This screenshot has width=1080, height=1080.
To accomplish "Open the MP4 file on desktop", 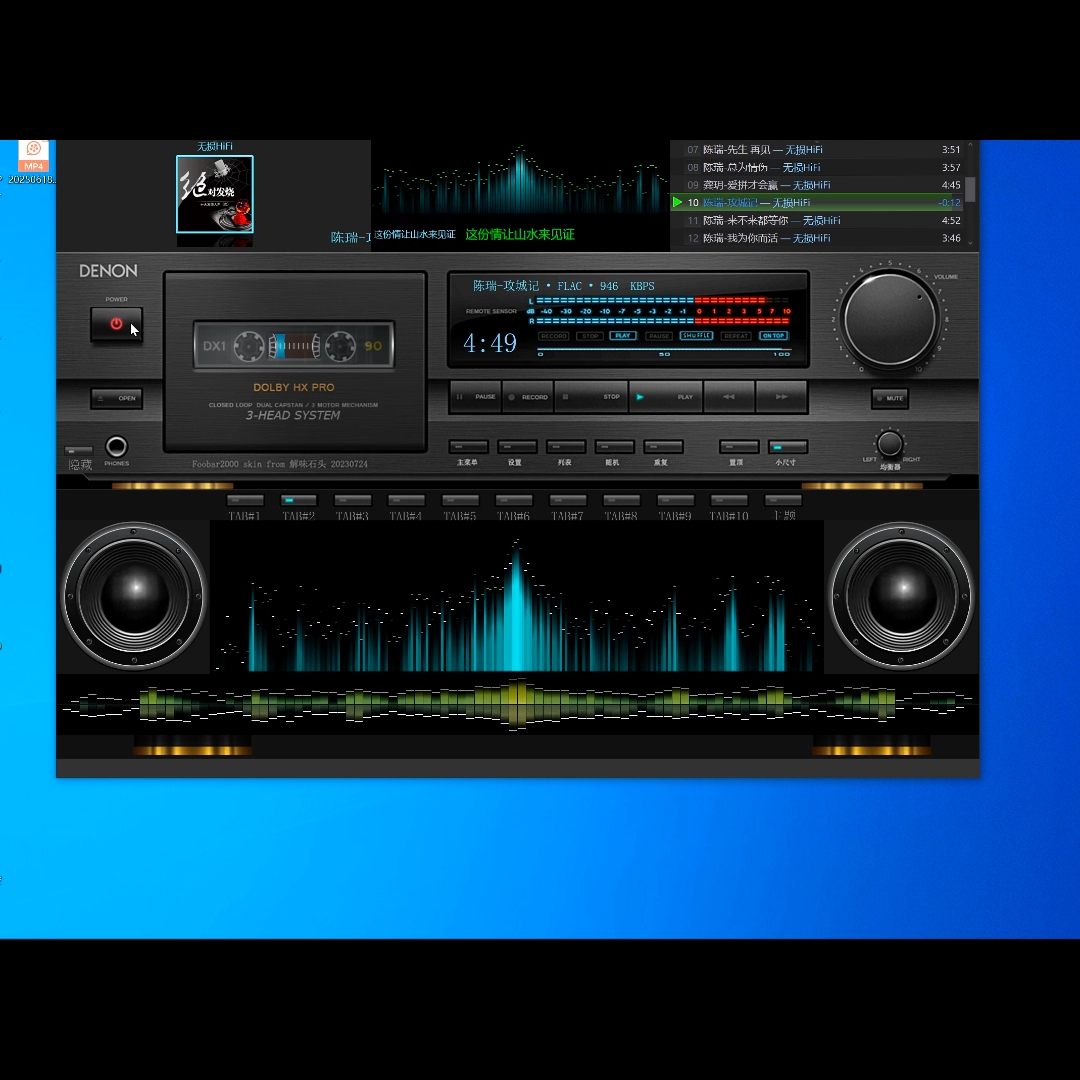I will [32, 161].
